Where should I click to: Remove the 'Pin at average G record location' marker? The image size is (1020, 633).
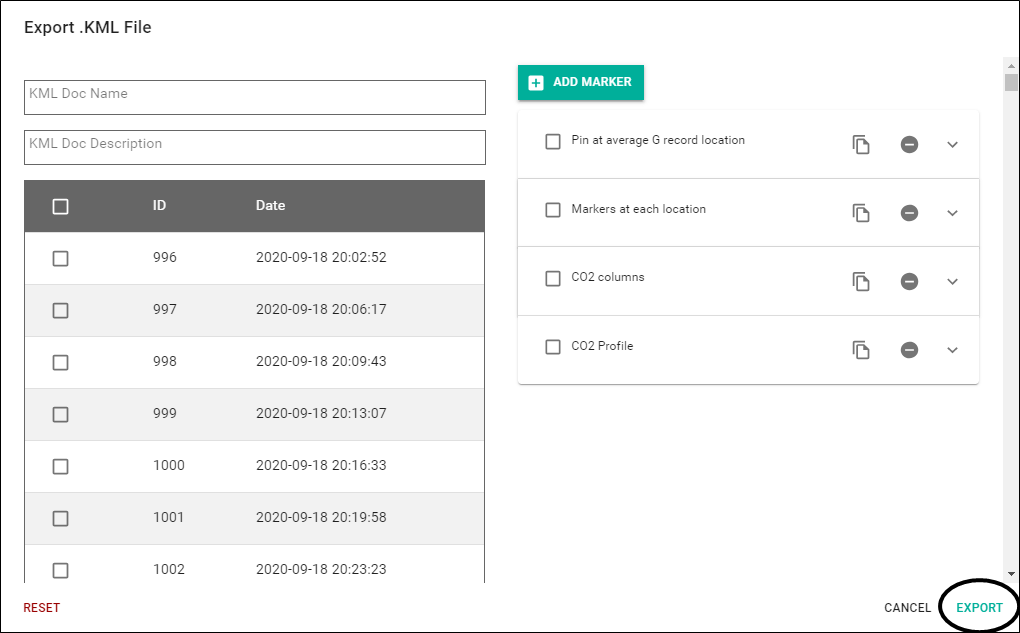tap(909, 144)
